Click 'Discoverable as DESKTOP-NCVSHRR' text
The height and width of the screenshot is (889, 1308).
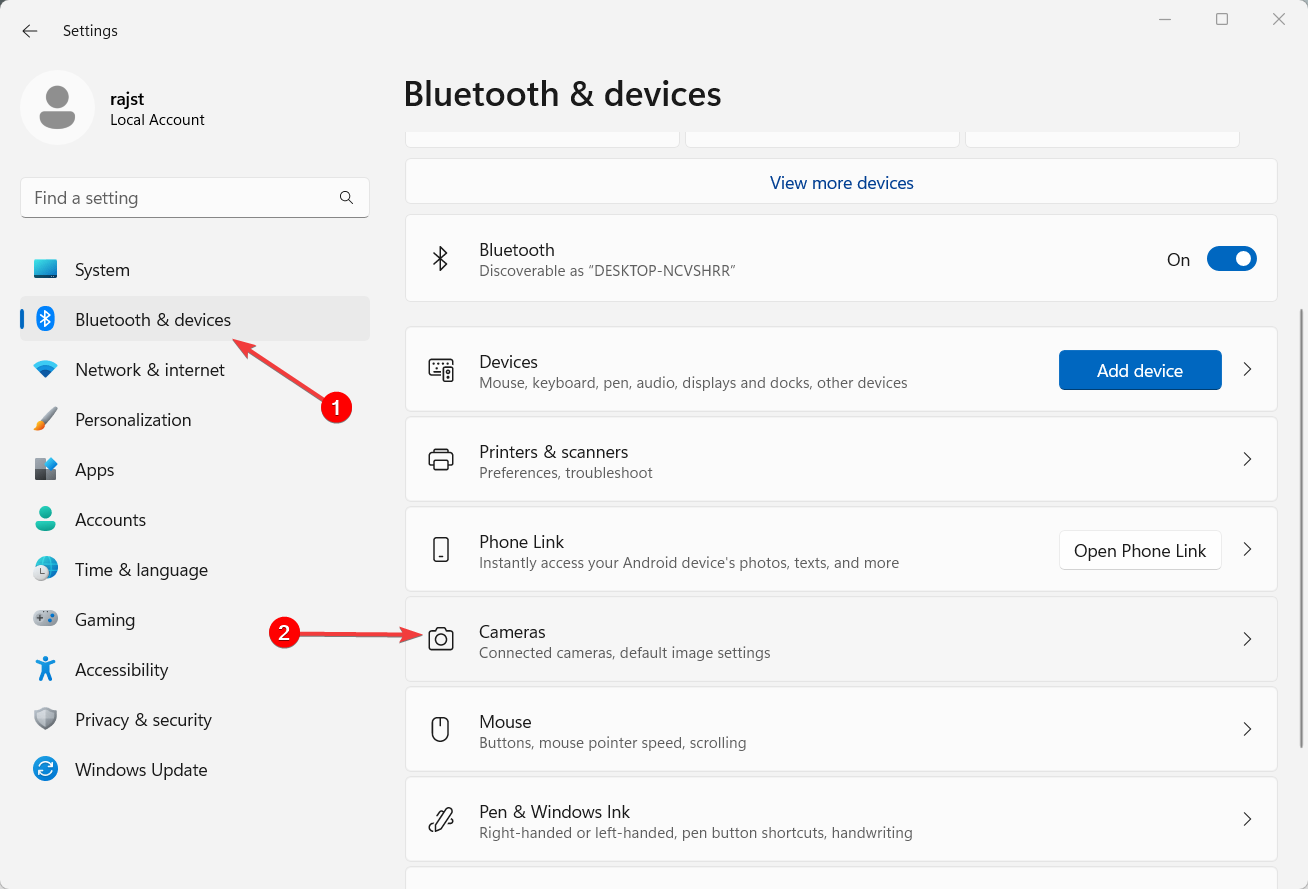click(x=607, y=270)
